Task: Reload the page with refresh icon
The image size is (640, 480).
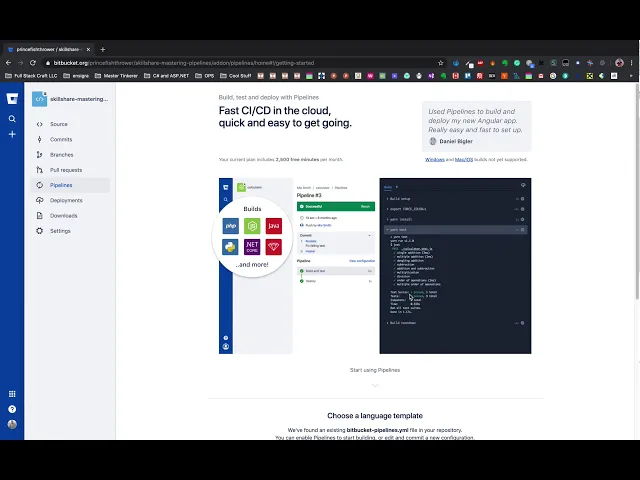Action: (33, 63)
